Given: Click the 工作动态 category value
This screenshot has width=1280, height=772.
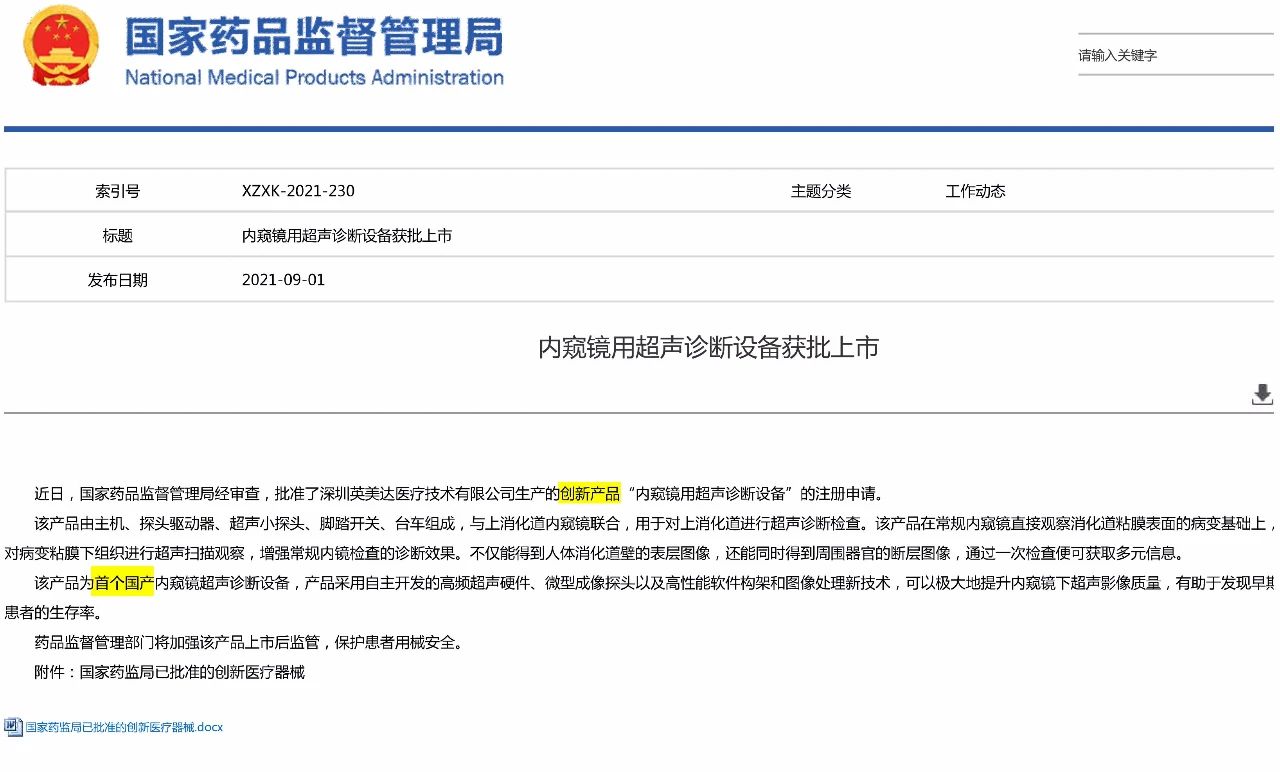Looking at the screenshot, I should [x=975, y=191].
